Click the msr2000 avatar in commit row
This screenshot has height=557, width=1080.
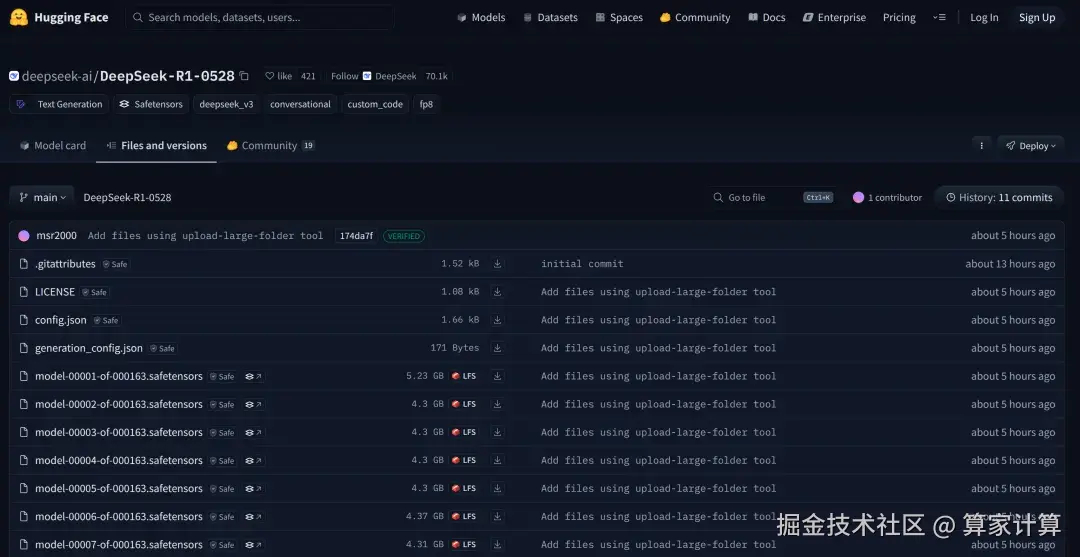pos(24,235)
